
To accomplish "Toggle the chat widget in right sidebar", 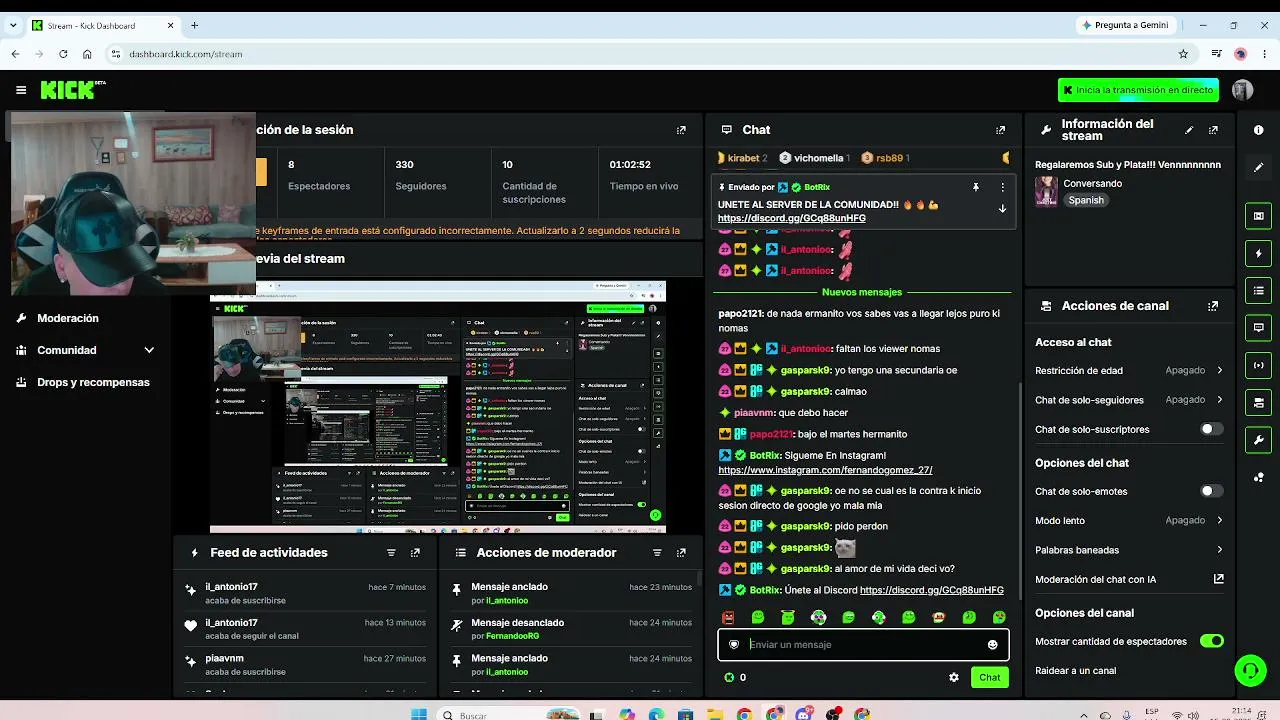I will click(x=1258, y=328).
